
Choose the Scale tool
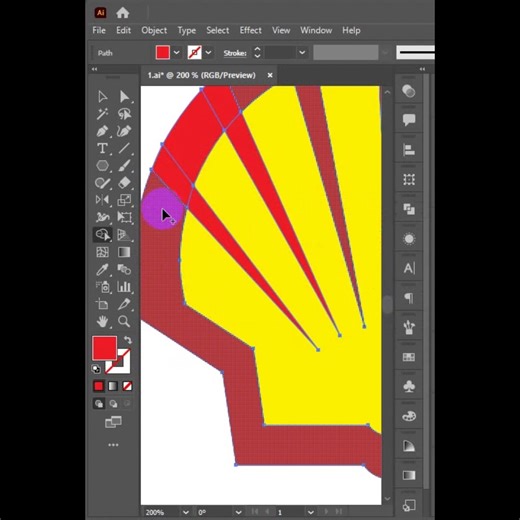124,200
